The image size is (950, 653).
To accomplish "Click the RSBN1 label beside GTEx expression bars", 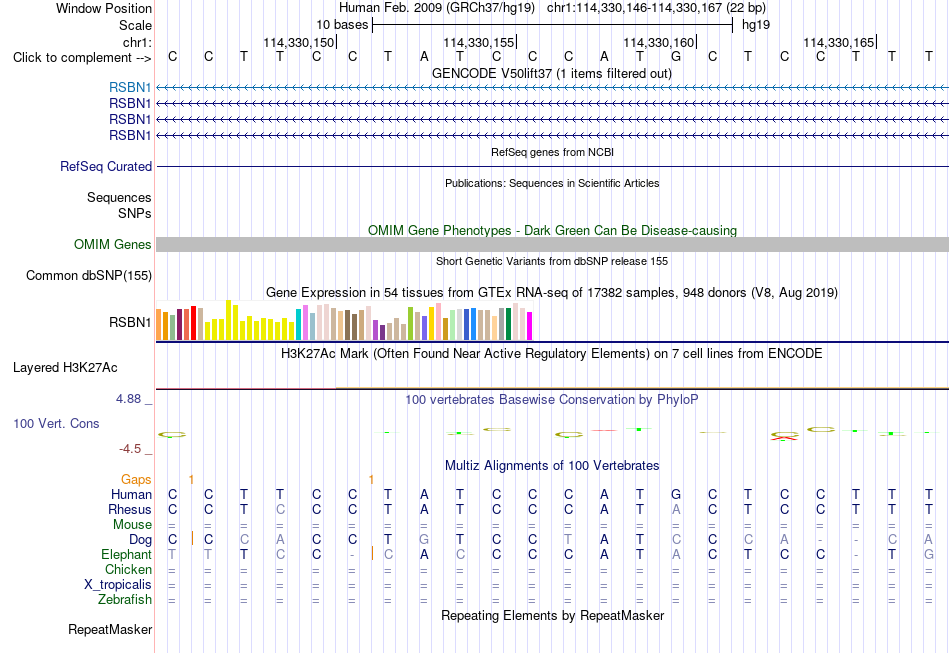I will [x=130, y=322].
